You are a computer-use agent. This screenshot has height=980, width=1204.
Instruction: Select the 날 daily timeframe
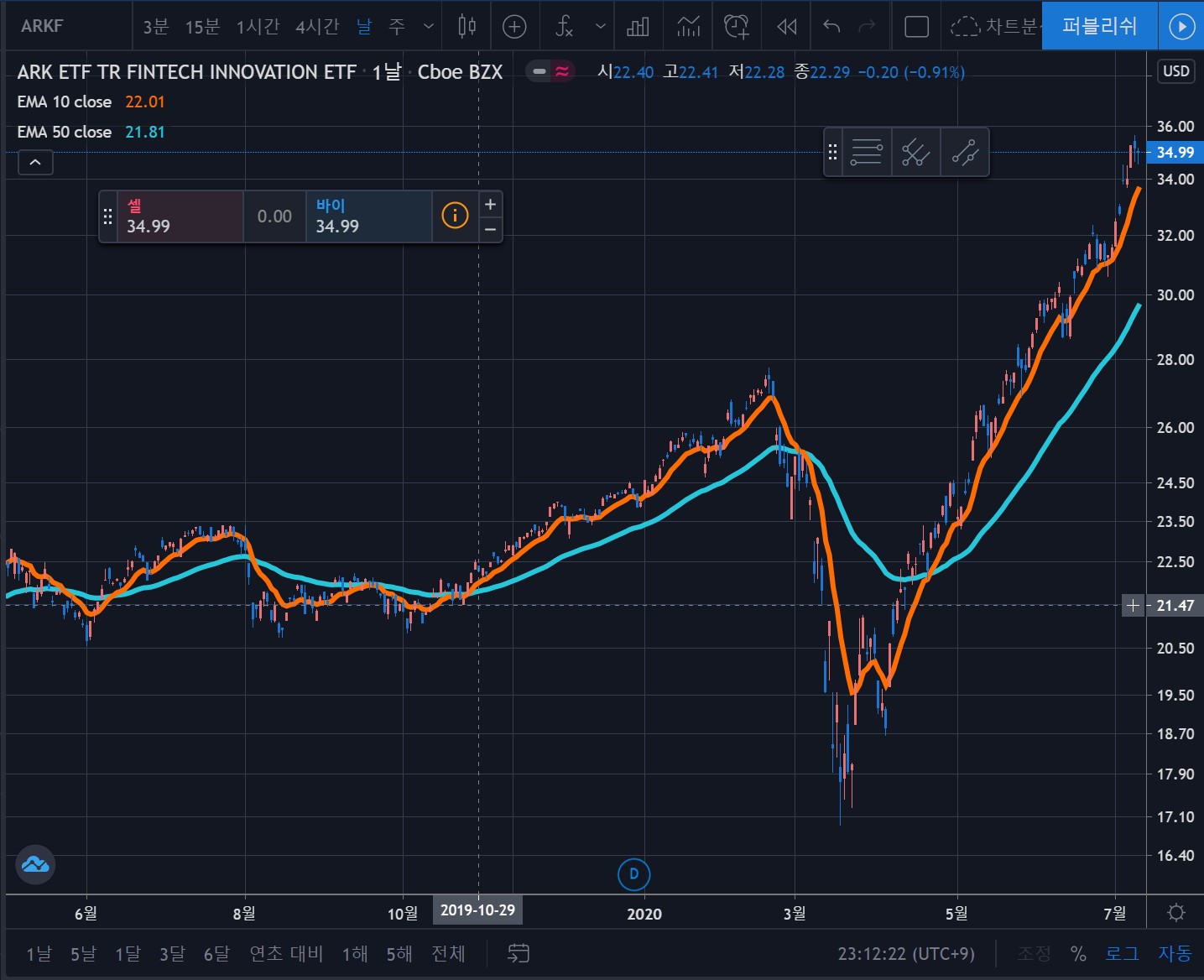click(364, 27)
